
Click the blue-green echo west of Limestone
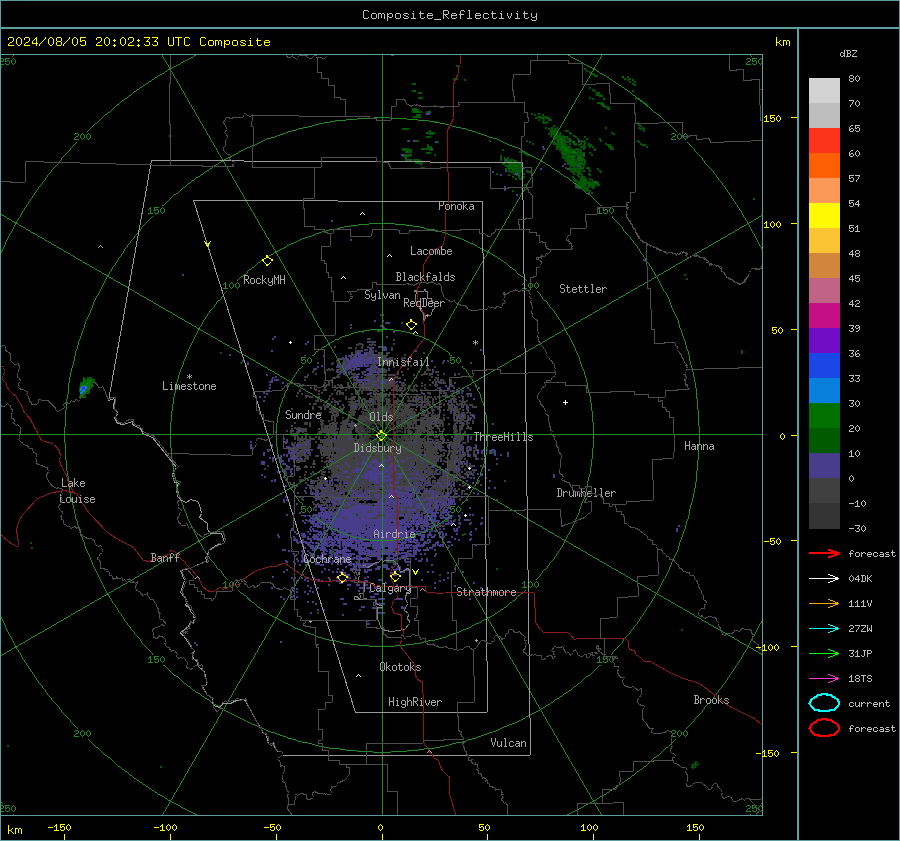[86, 387]
